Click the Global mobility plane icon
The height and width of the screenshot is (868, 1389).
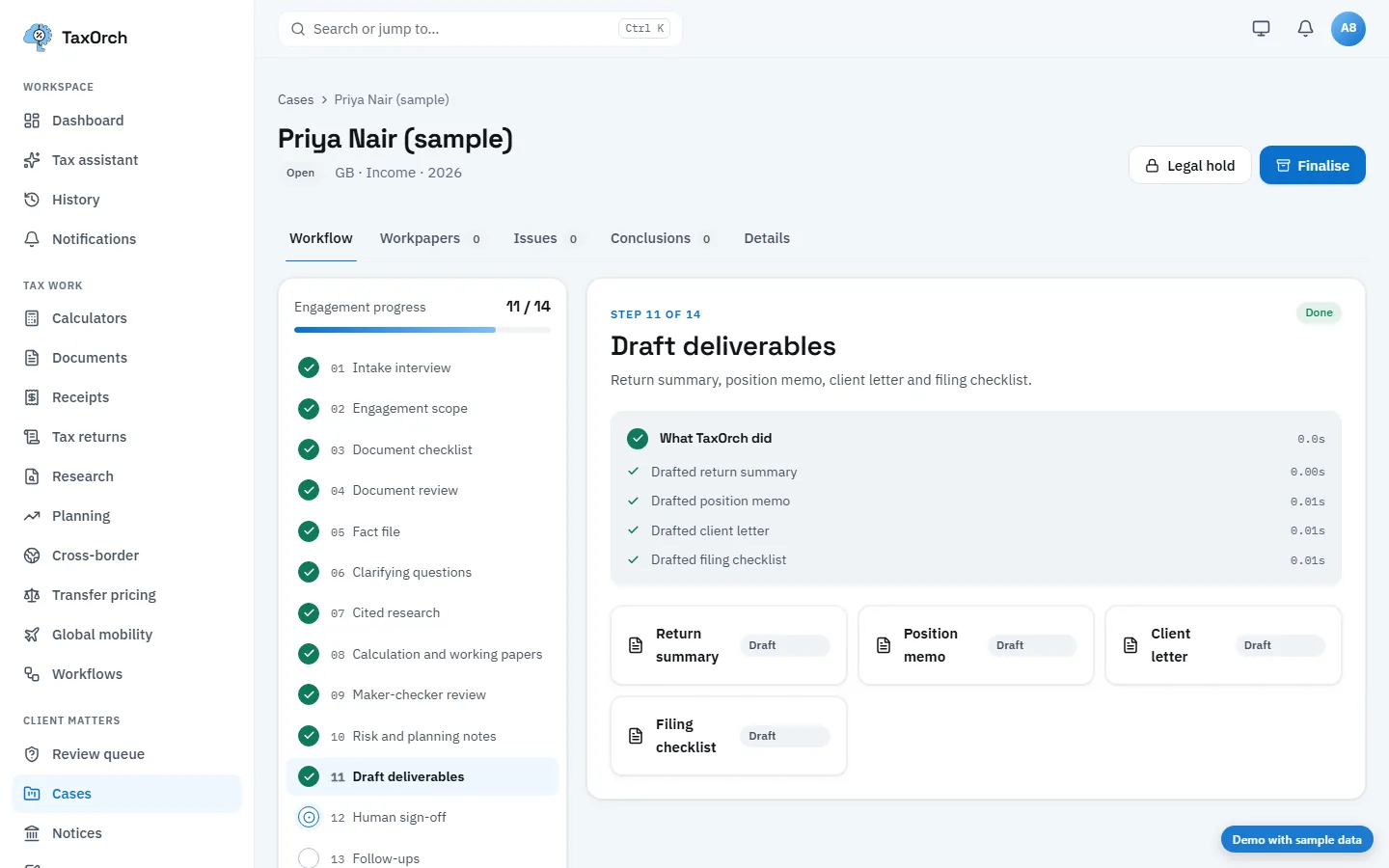pos(32,635)
